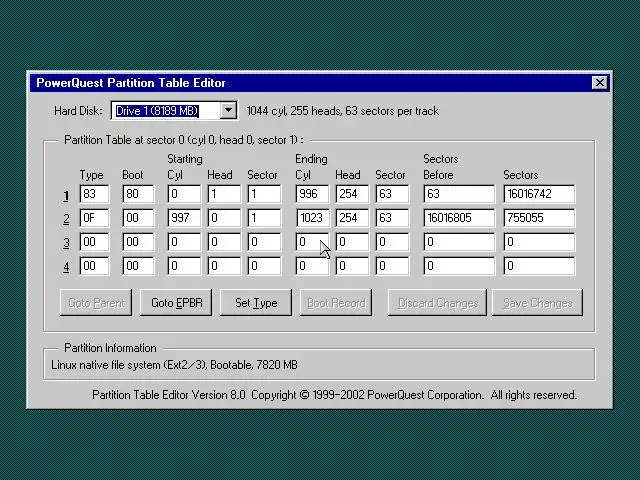Click row 4 Starting Sector field
640x480 pixels.
[x=264, y=266]
